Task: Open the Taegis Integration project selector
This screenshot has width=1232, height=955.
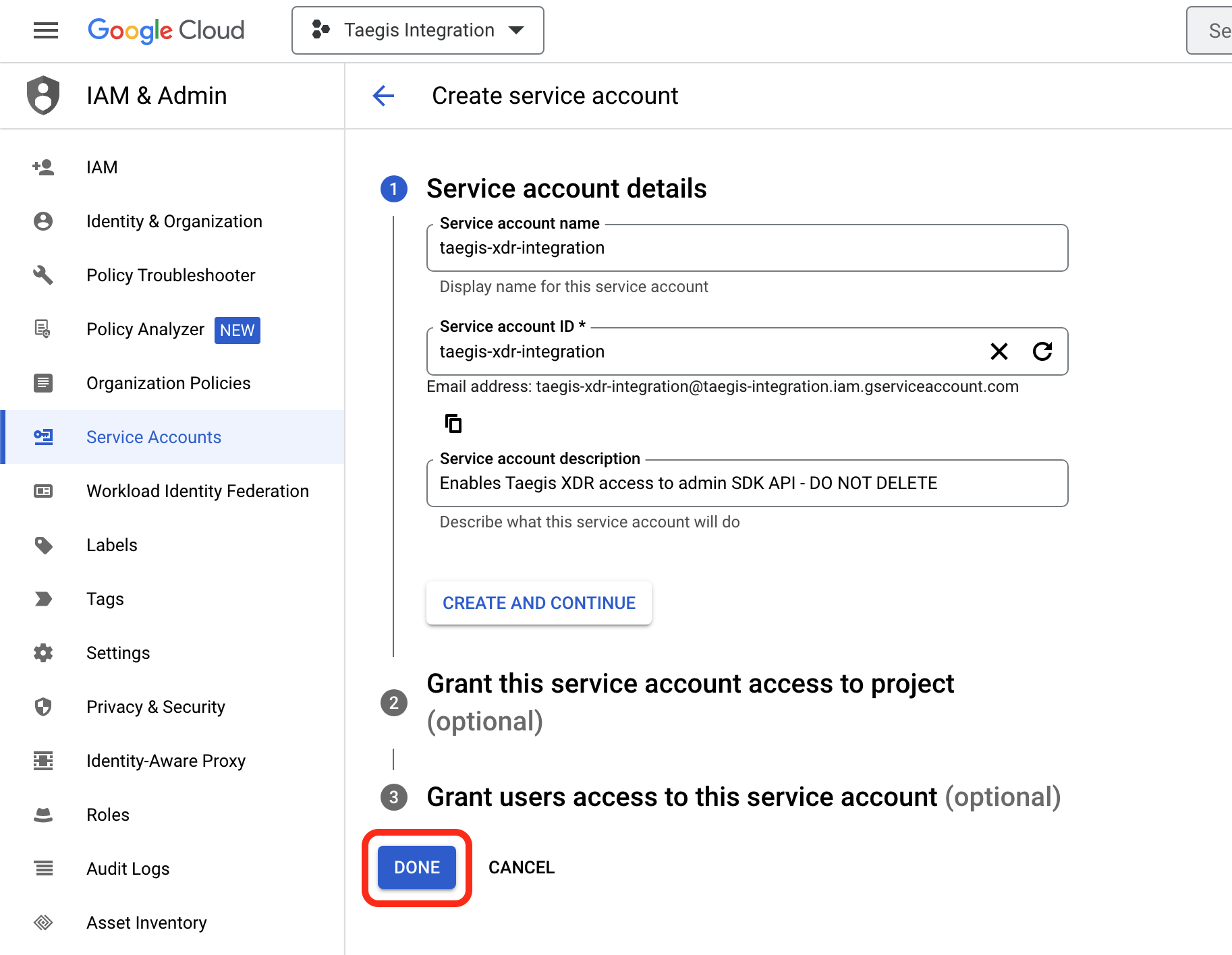Action: (418, 30)
